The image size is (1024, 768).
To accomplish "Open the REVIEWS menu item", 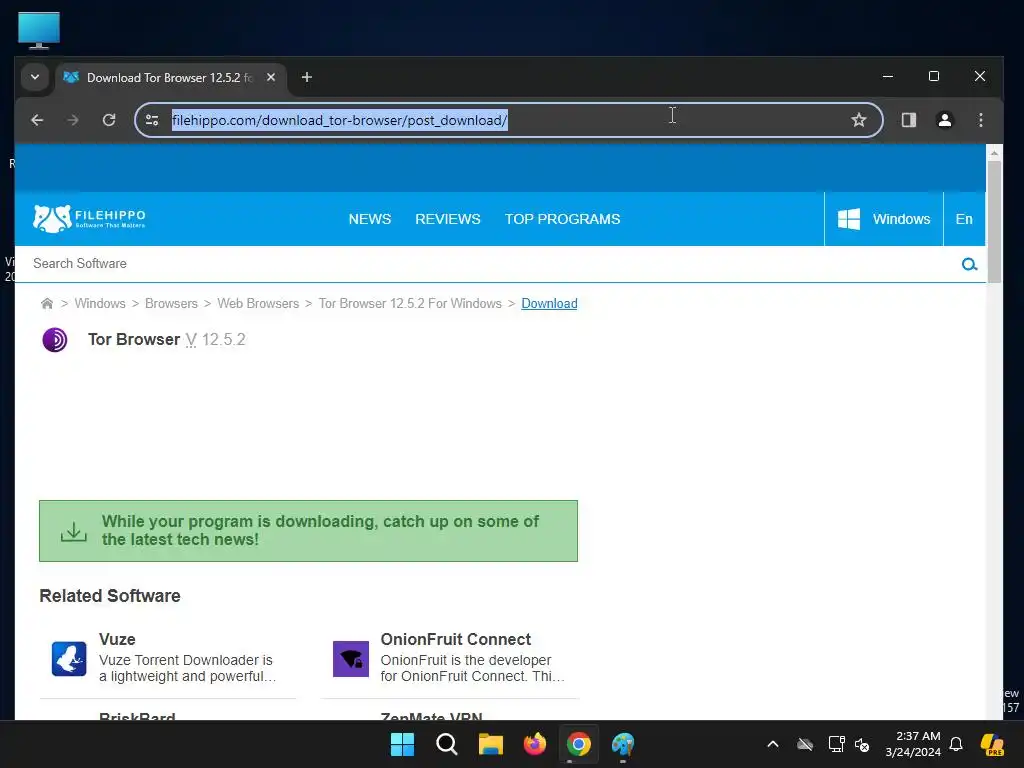I will click(448, 219).
